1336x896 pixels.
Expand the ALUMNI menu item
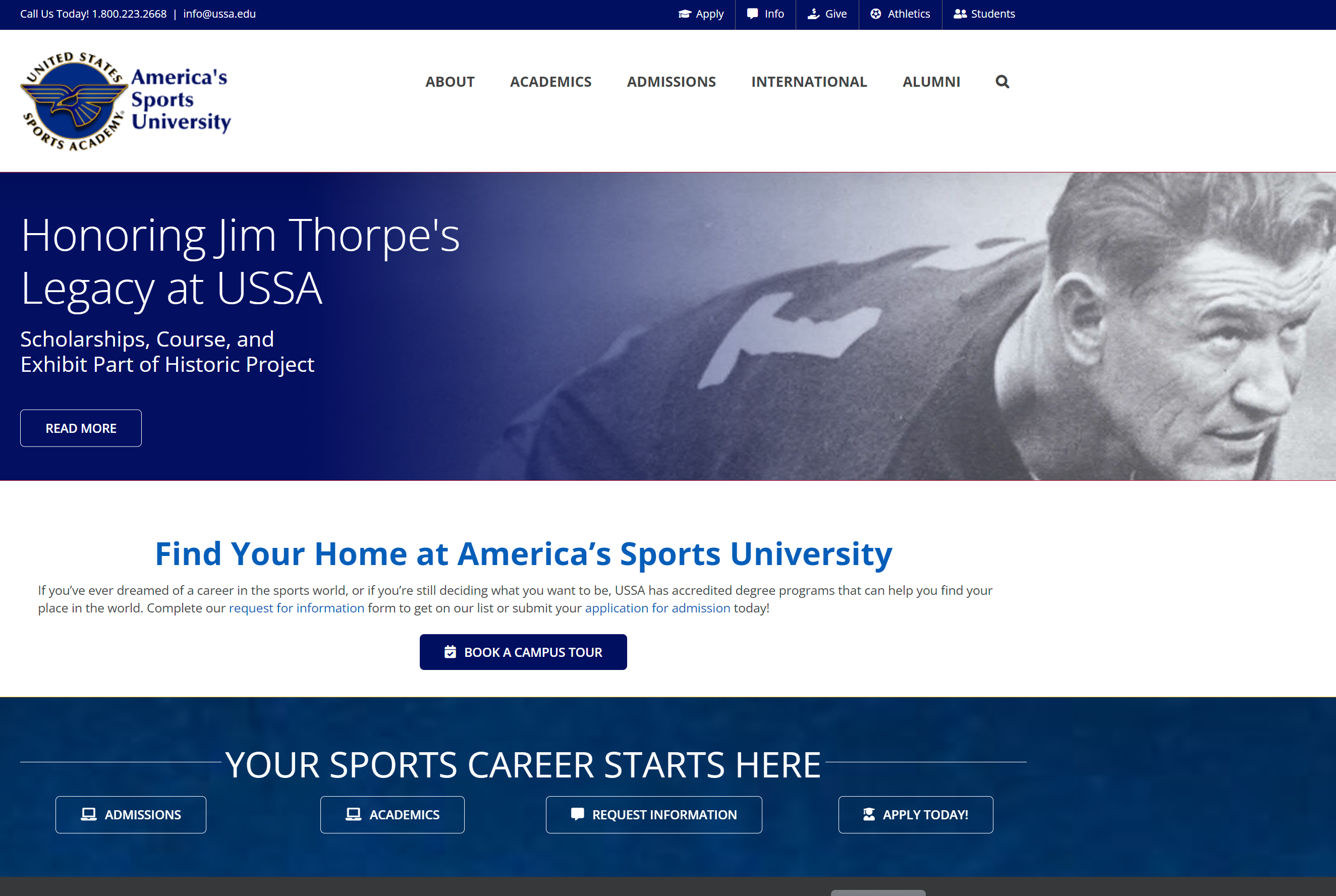click(x=931, y=82)
